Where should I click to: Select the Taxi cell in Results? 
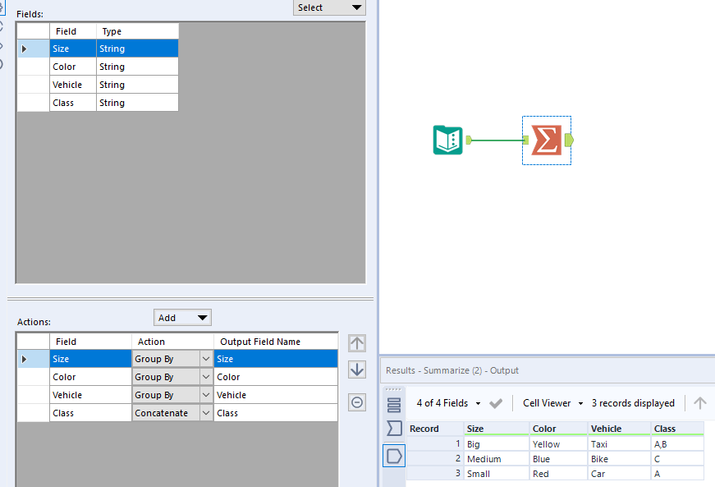(619, 444)
